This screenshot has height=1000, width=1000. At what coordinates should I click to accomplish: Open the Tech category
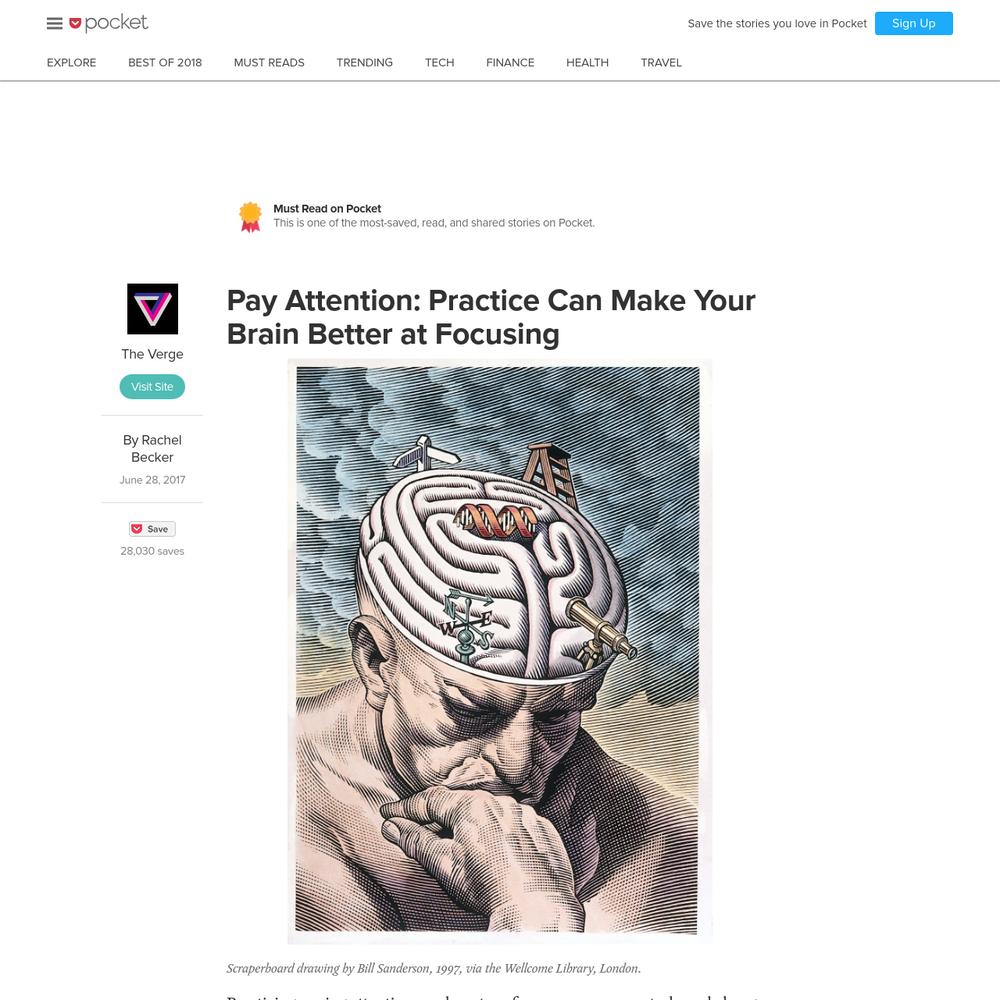coord(439,62)
